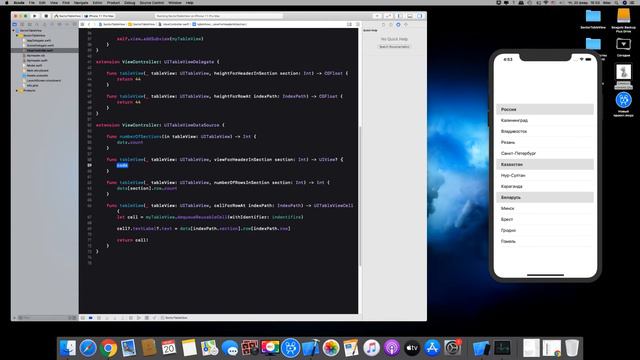Click the editor vertical scrollbar
The width and height of the screenshot is (640, 360).
[x=360, y=196]
